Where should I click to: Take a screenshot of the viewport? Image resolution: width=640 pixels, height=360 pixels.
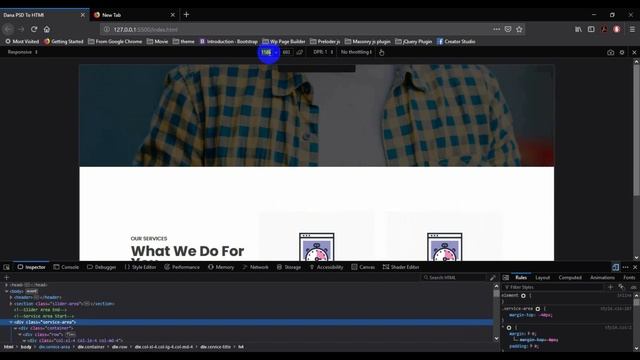click(611, 52)
